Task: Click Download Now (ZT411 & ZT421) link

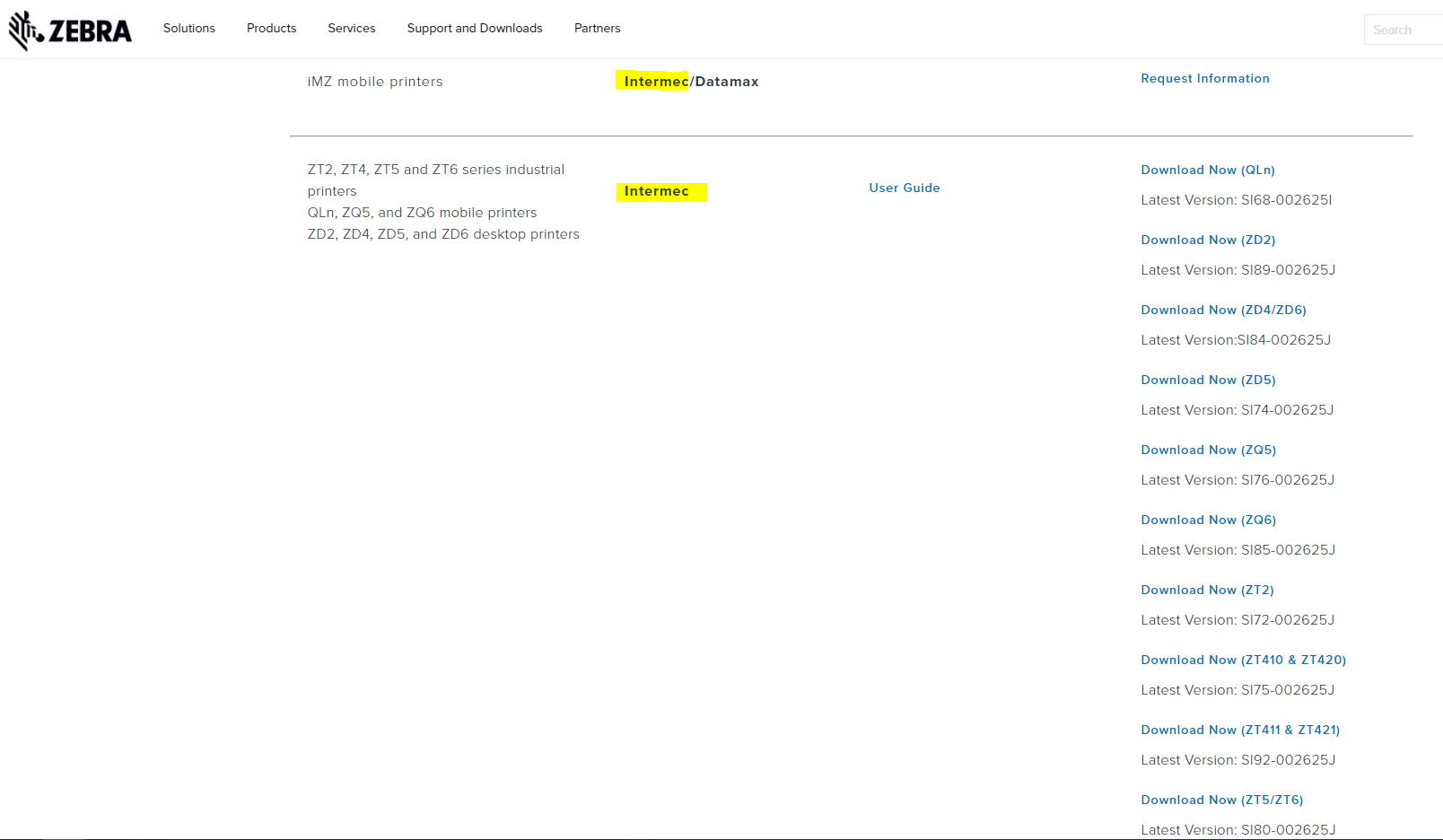Action: [1239, 731]
